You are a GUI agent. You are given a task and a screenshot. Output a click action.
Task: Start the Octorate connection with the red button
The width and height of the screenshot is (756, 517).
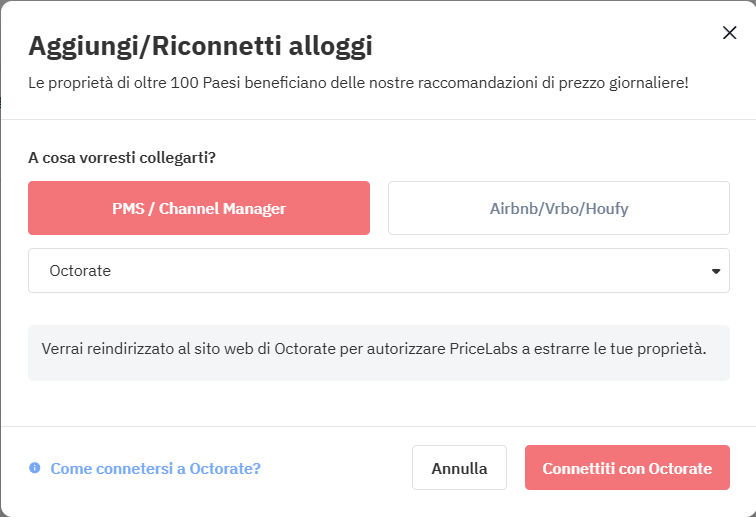(x=627, y=467)
